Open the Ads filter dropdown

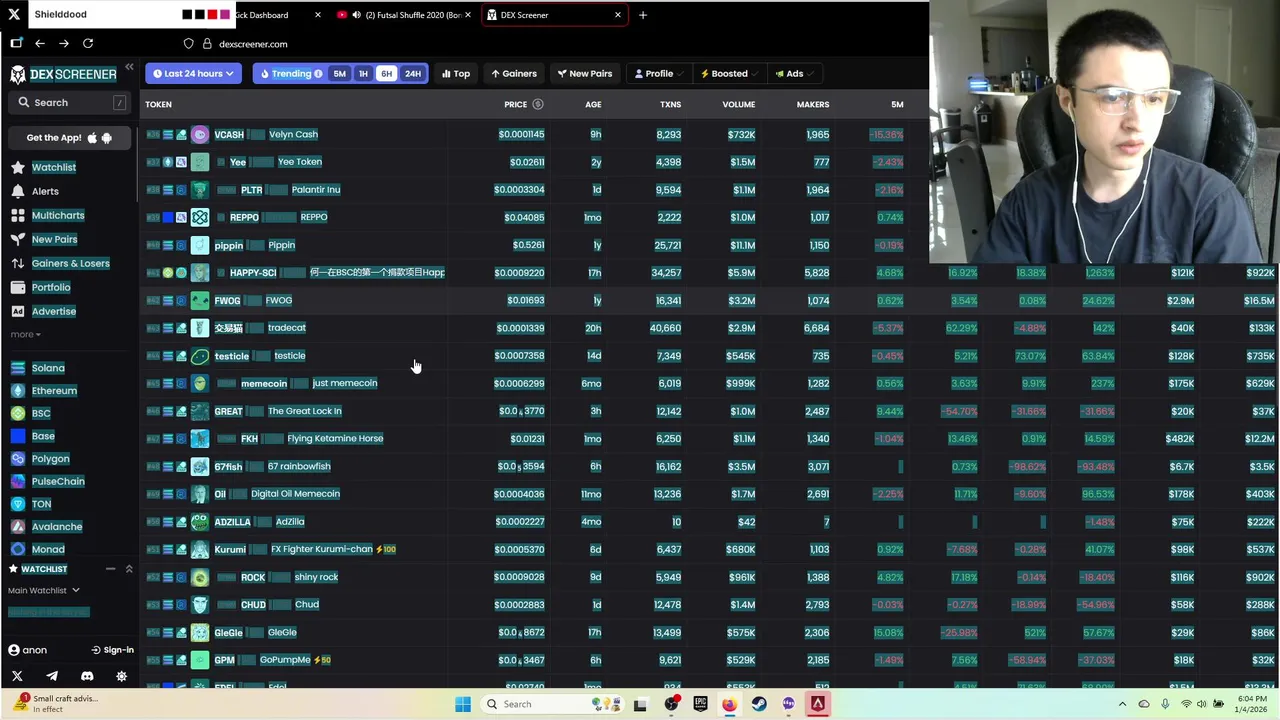(x=794, y=73)
